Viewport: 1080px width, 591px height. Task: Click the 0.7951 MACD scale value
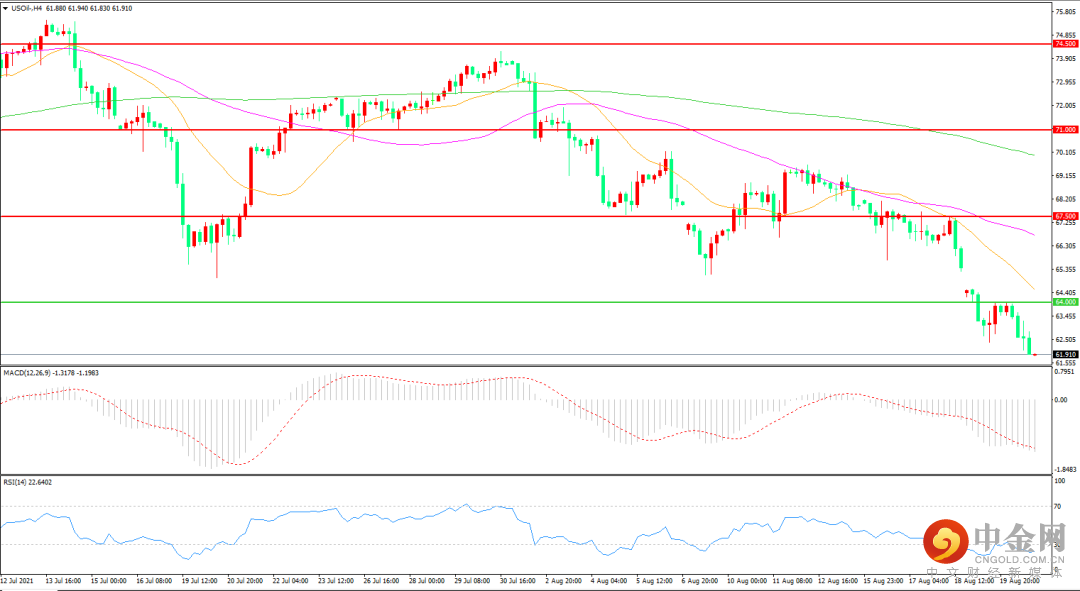pyautogui.click(x=1065, y=372)
